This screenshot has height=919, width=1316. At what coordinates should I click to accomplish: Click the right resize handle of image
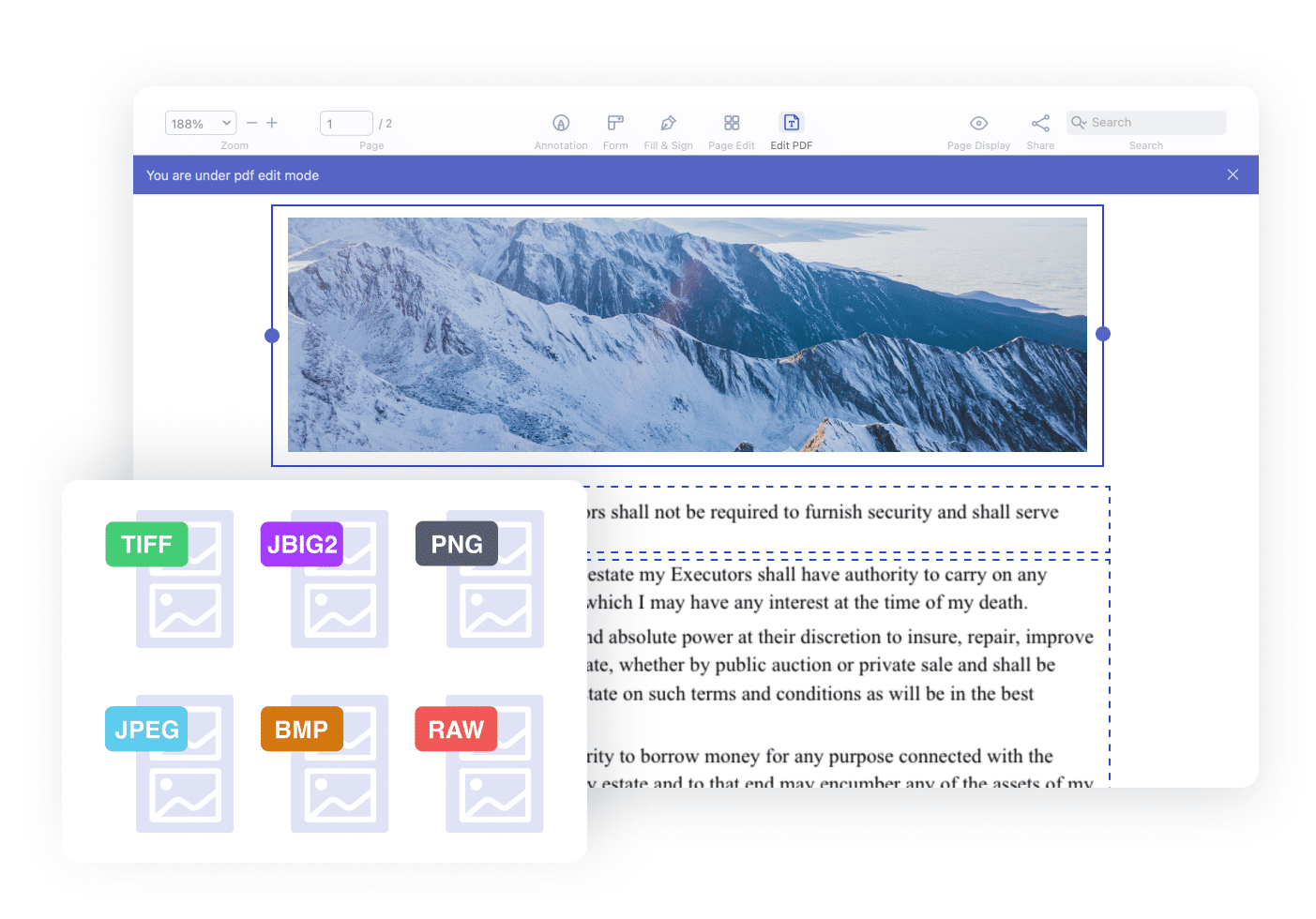(1103, 334)
